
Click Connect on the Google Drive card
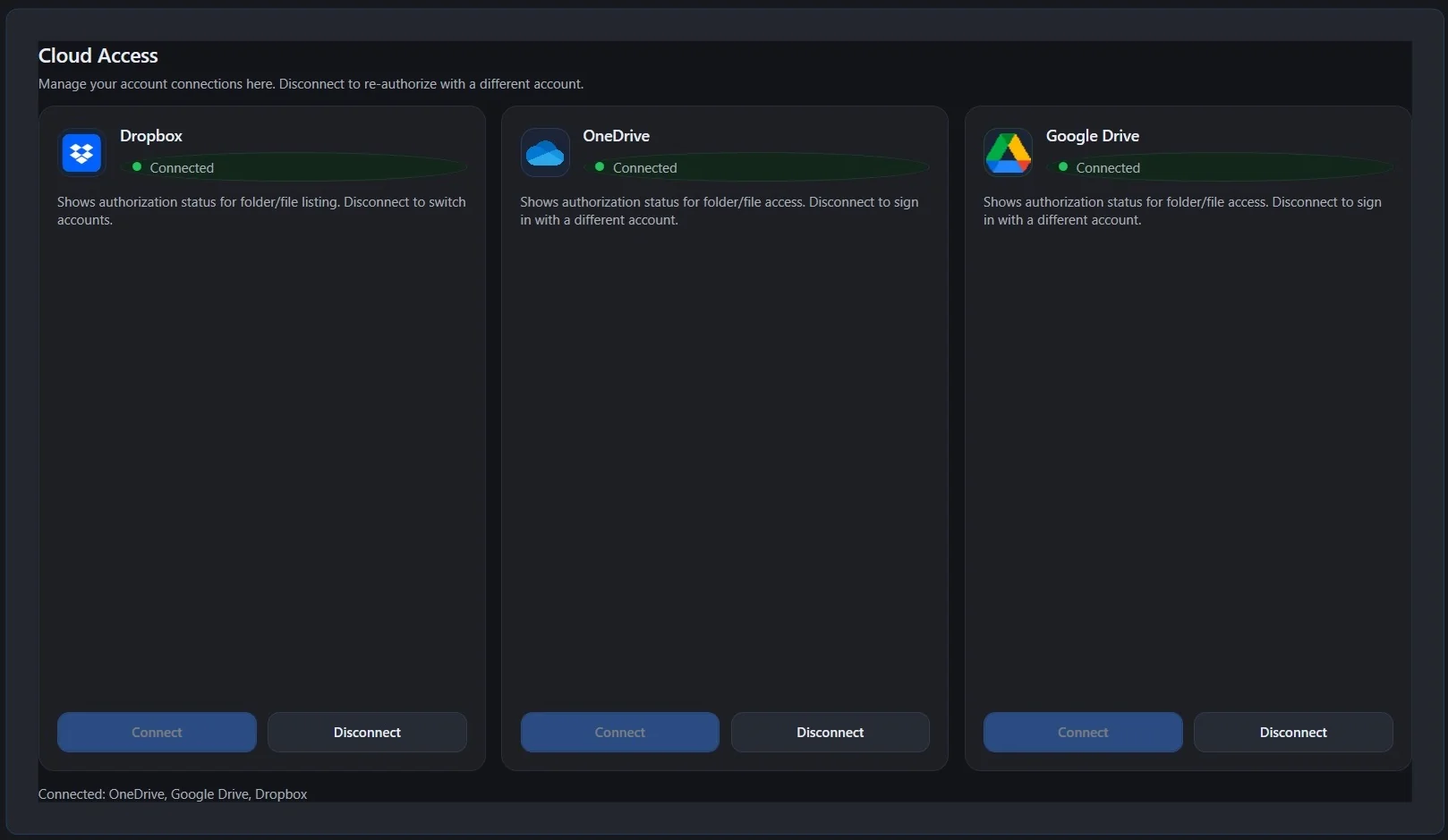1082,732
